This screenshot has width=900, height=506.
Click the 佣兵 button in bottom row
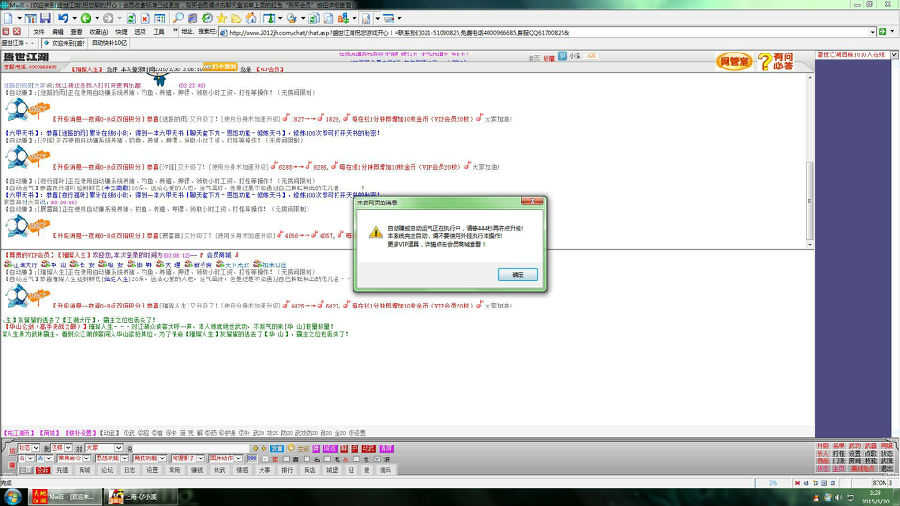point(385,470)
